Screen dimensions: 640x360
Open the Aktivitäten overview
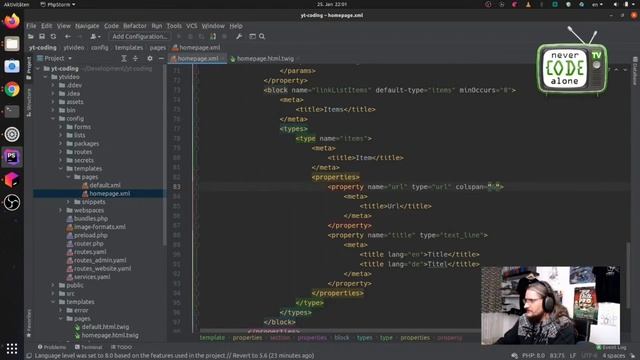point(17,4)
